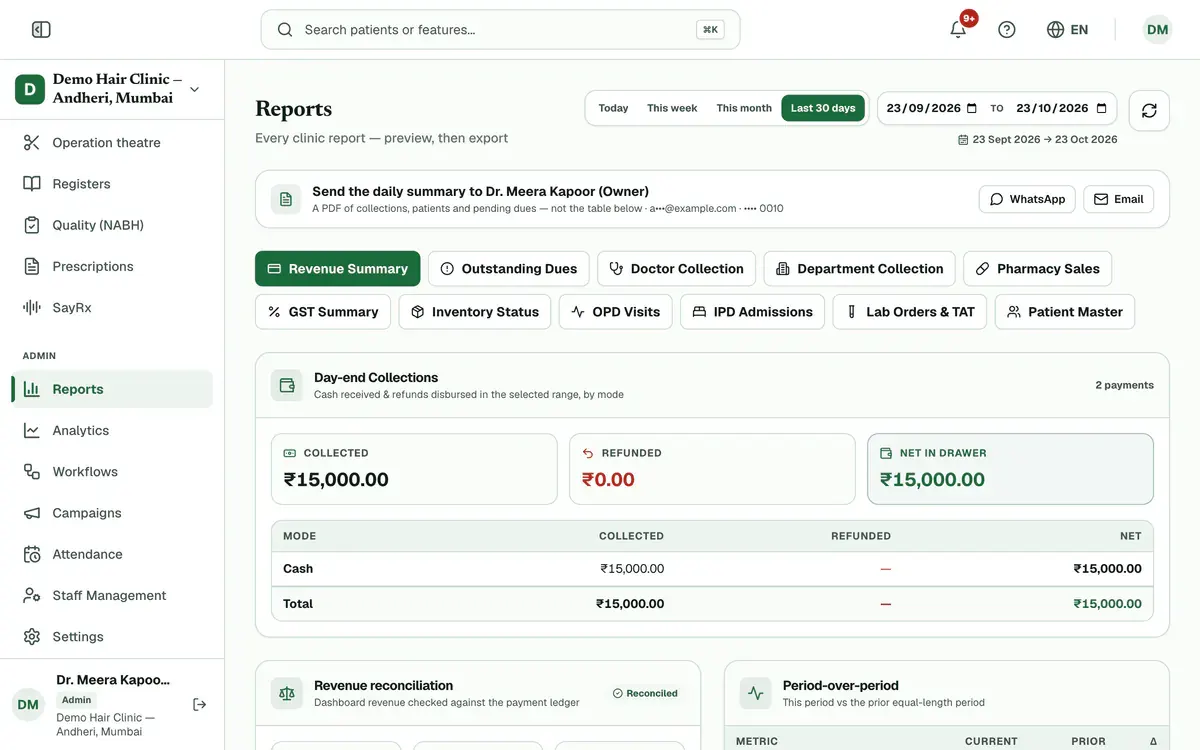The height and width of the screenshot is (750, 1200).
Task: Click the '2 payments' label
Action: [x=1124, y=385]
